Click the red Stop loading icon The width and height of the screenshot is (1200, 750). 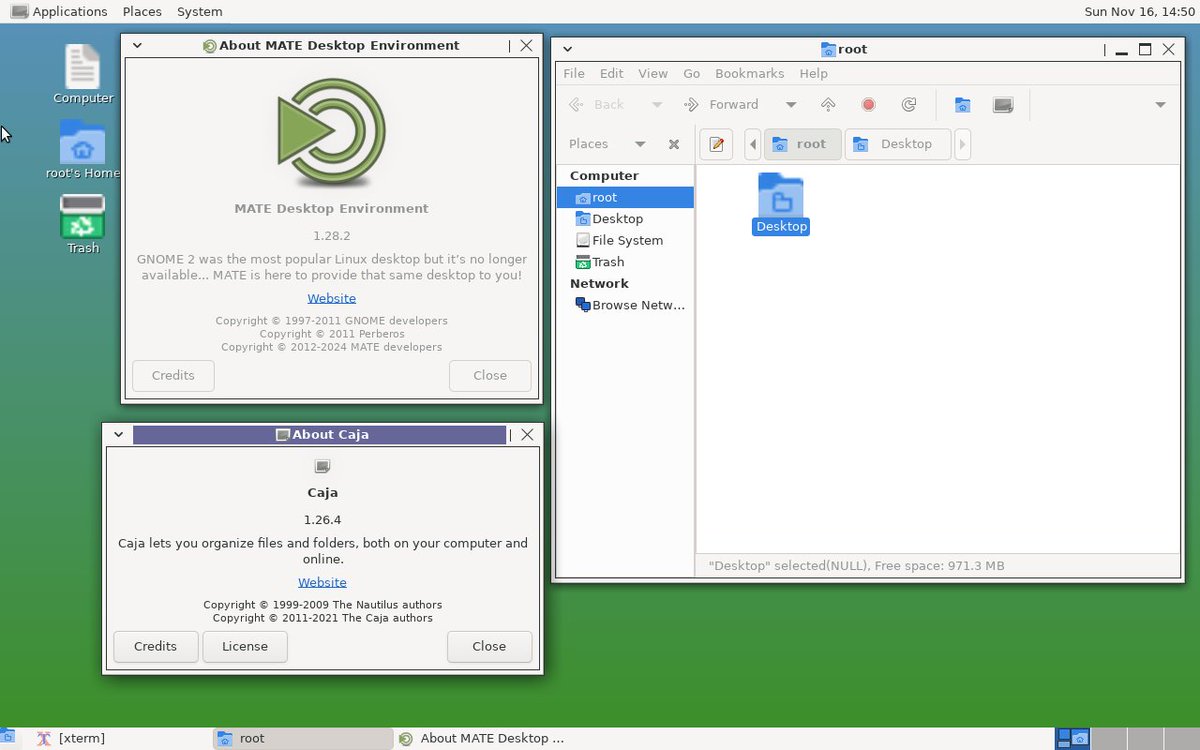(868, 104)
